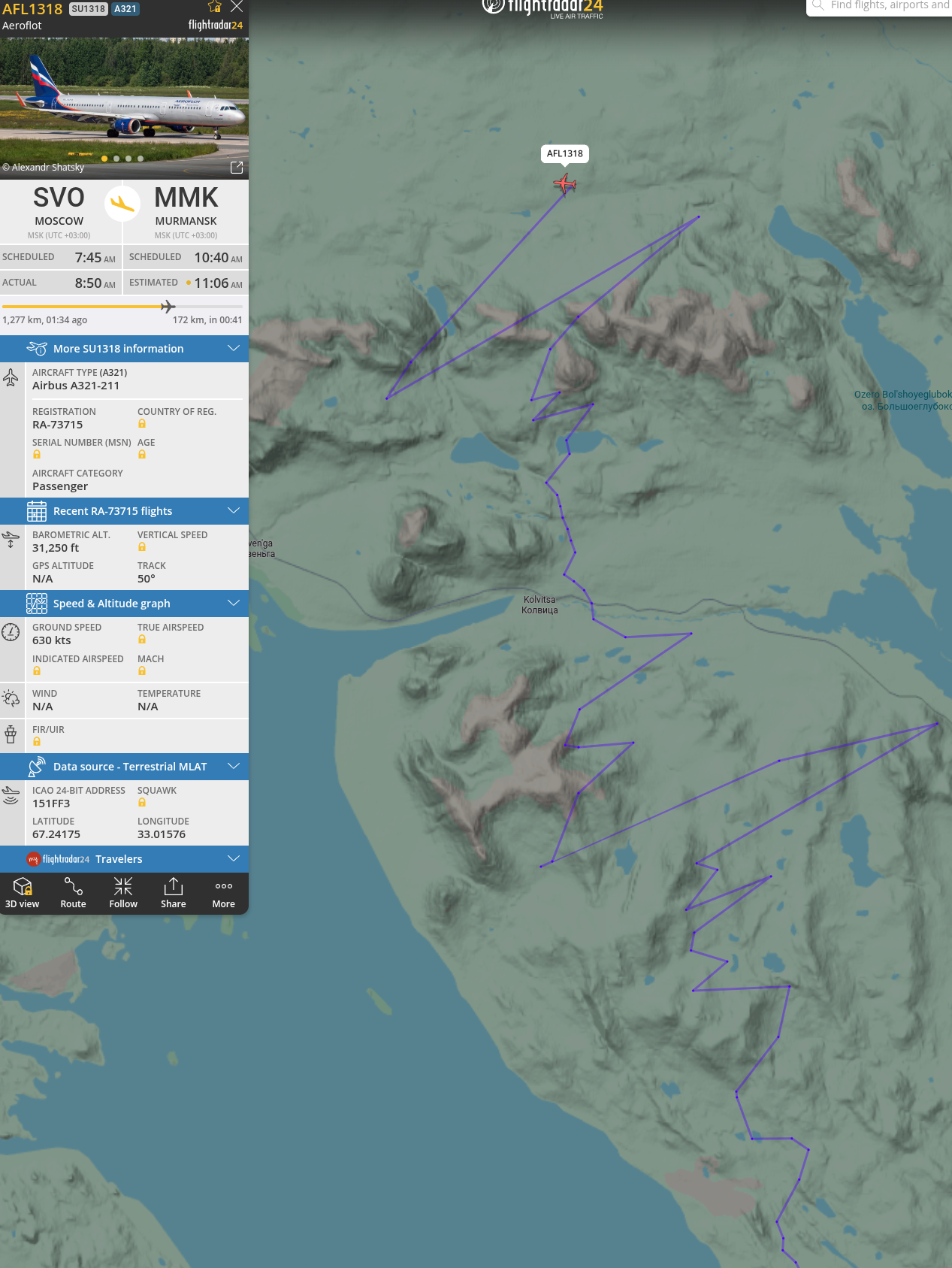Click the altitude indicator icon
The height and width of the screenshot is (1268, 952).
(11, 540)
